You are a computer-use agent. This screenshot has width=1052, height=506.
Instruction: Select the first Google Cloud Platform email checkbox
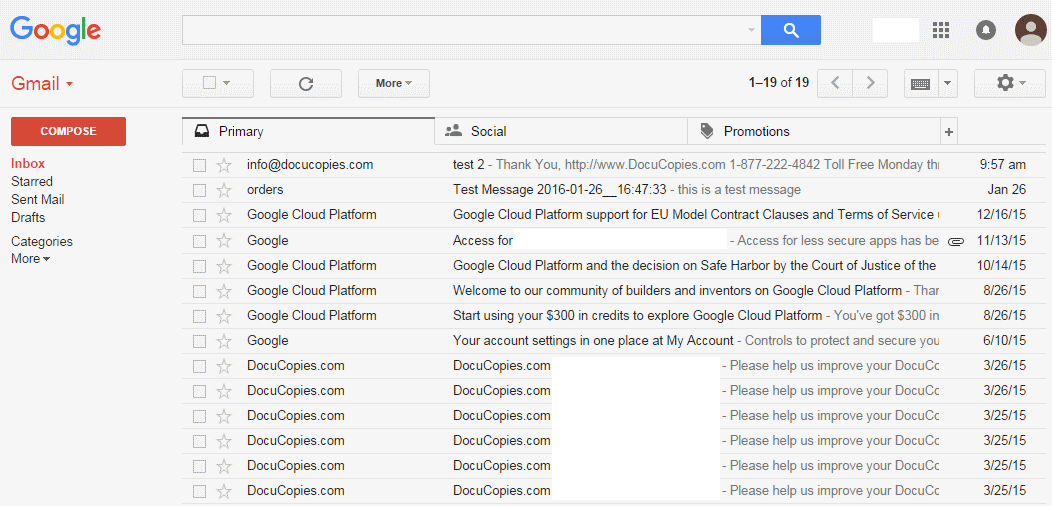200,215
